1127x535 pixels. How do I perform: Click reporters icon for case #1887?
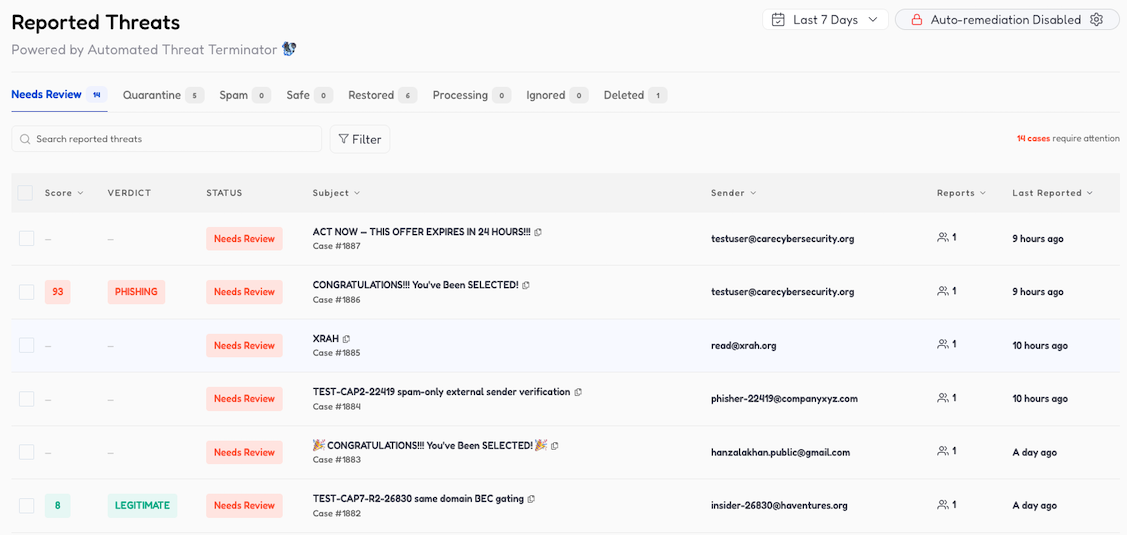943,238
